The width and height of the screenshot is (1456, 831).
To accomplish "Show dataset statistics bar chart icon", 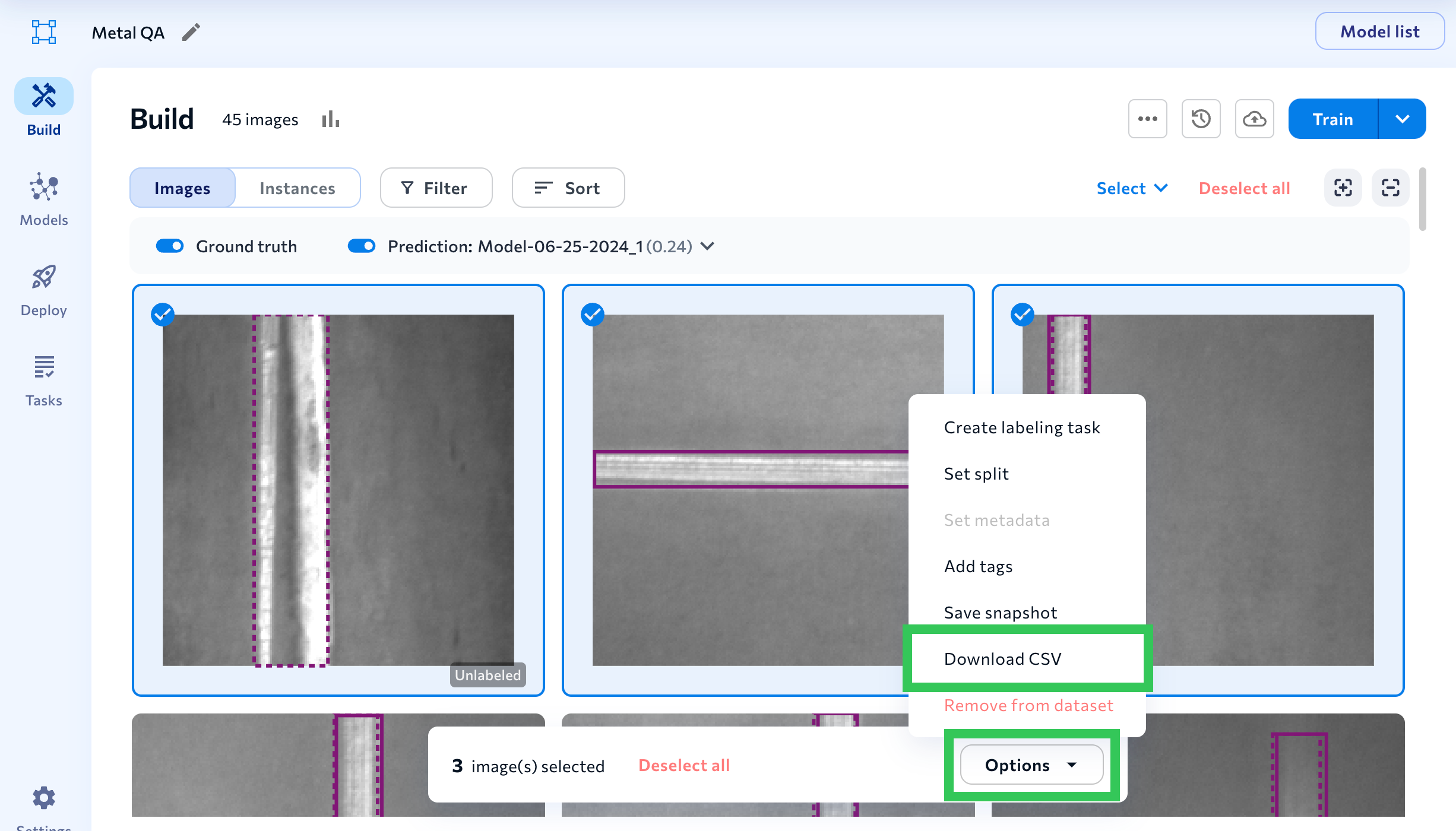I will [331, 119].
